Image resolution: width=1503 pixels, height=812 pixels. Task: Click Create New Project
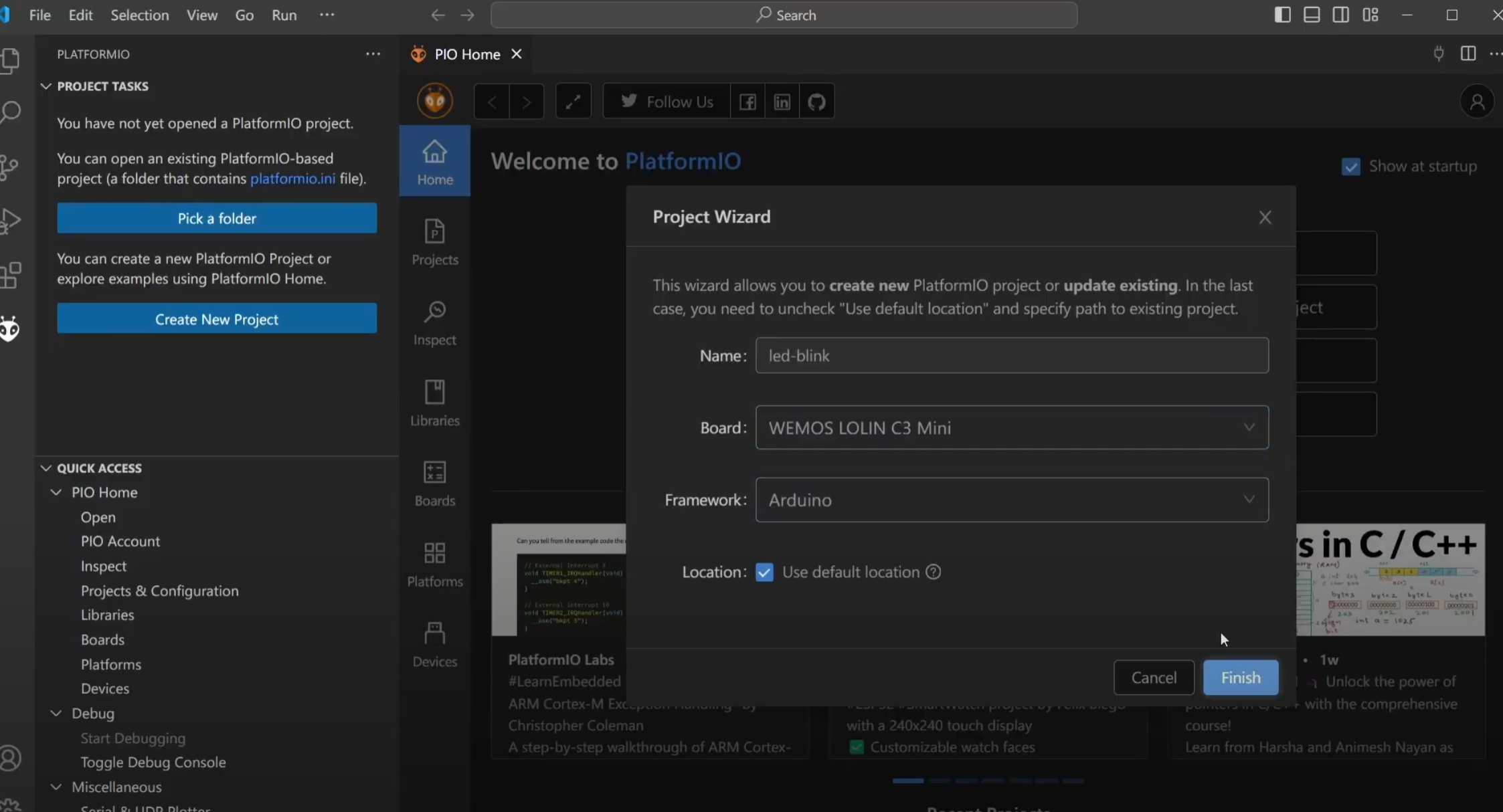tap(216, 318)
